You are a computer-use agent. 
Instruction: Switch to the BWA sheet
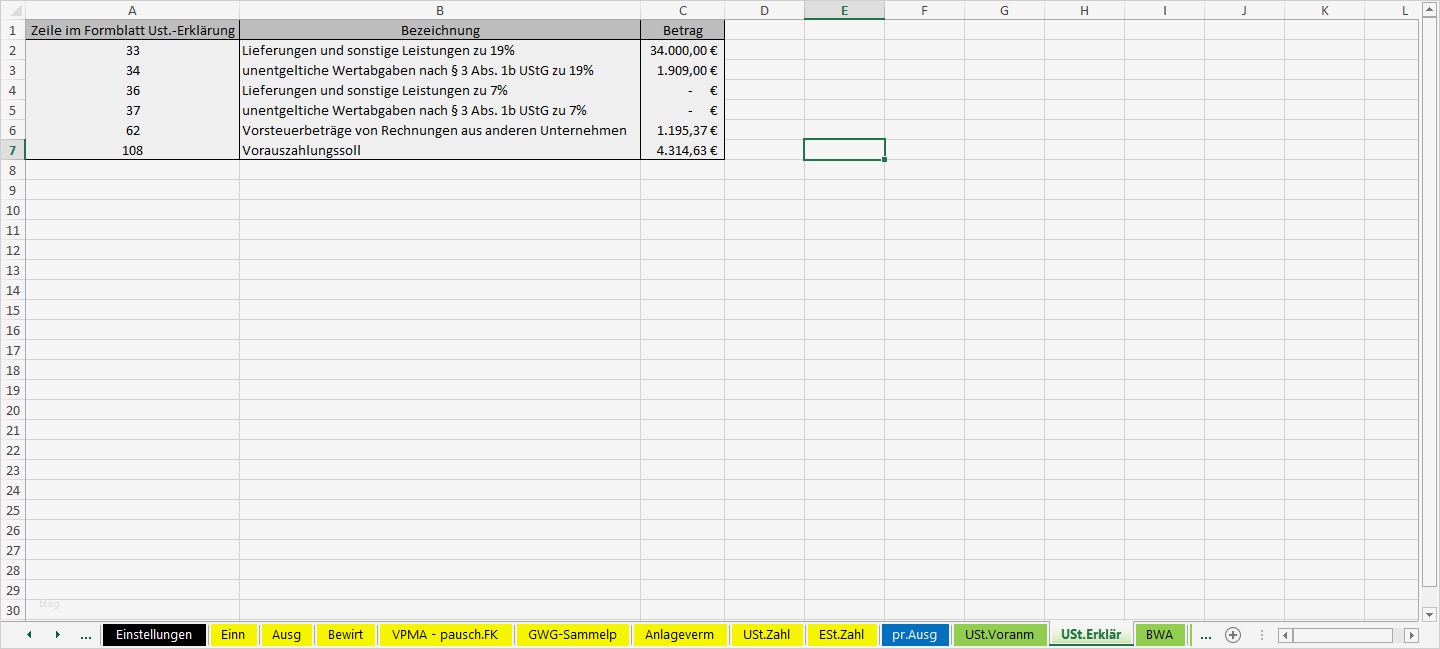click(1160, 634)
